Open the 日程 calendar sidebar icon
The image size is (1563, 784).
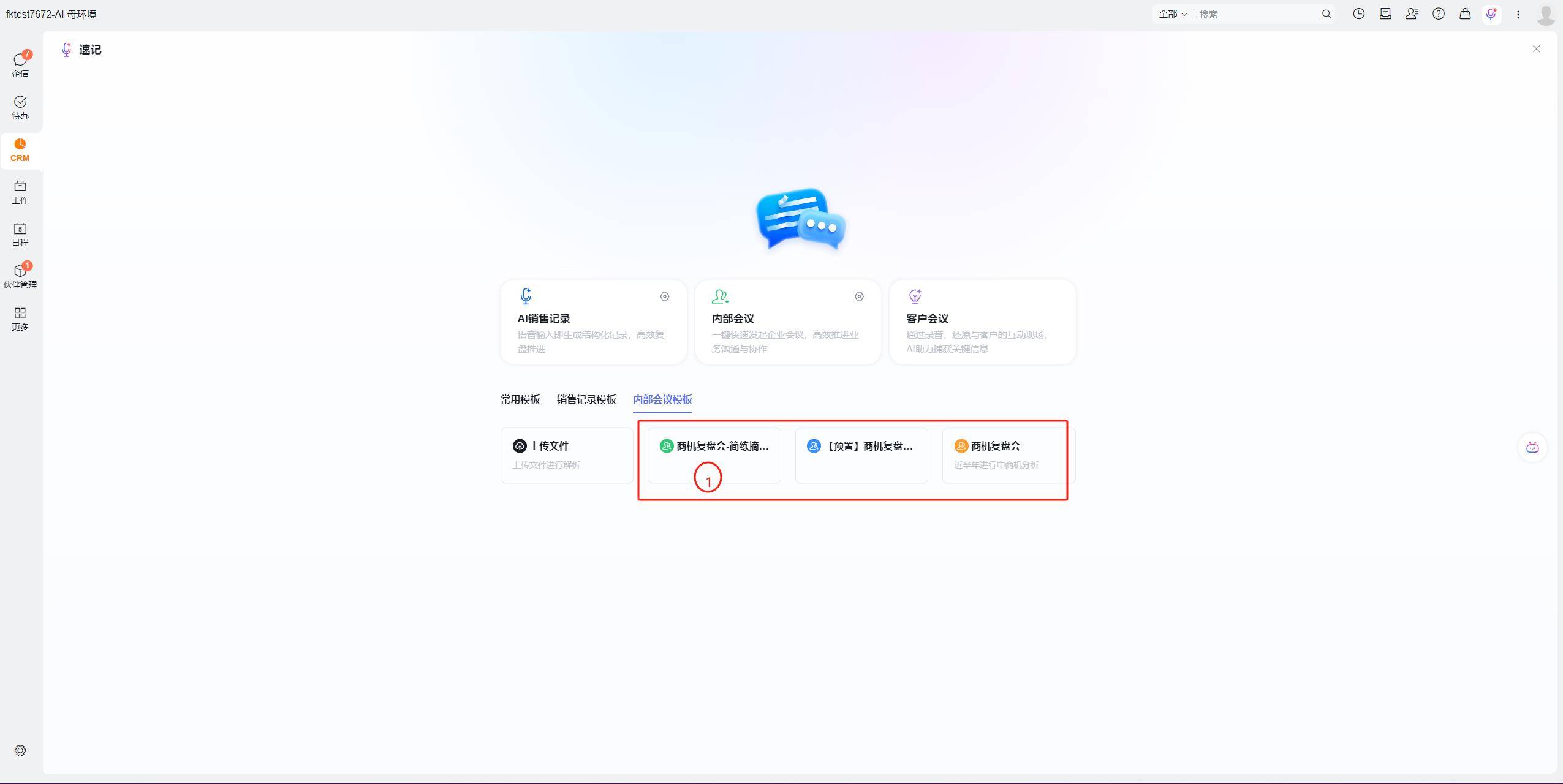coord(20,234)
